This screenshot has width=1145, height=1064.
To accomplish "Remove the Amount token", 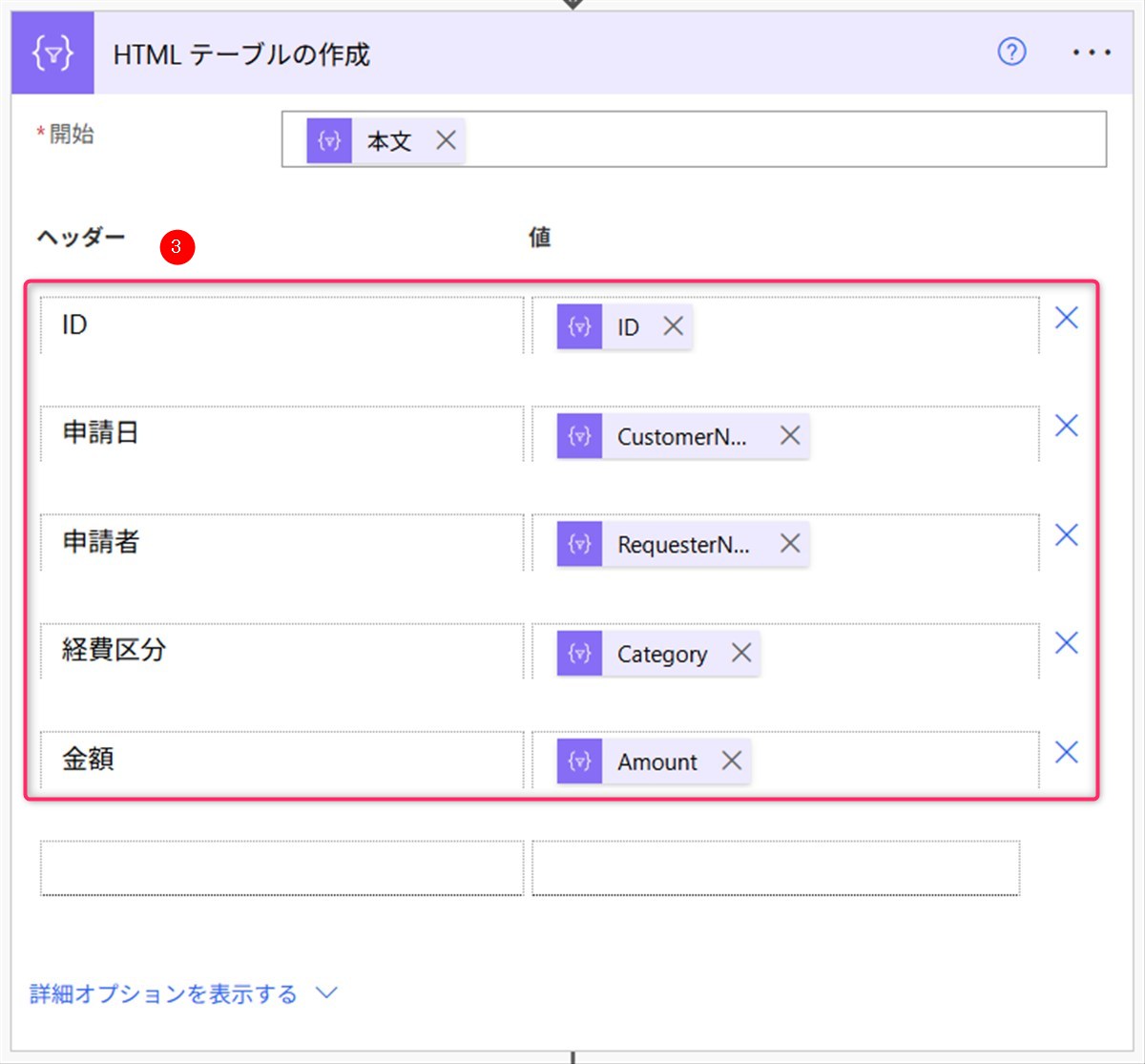I will tap(732, 761).
